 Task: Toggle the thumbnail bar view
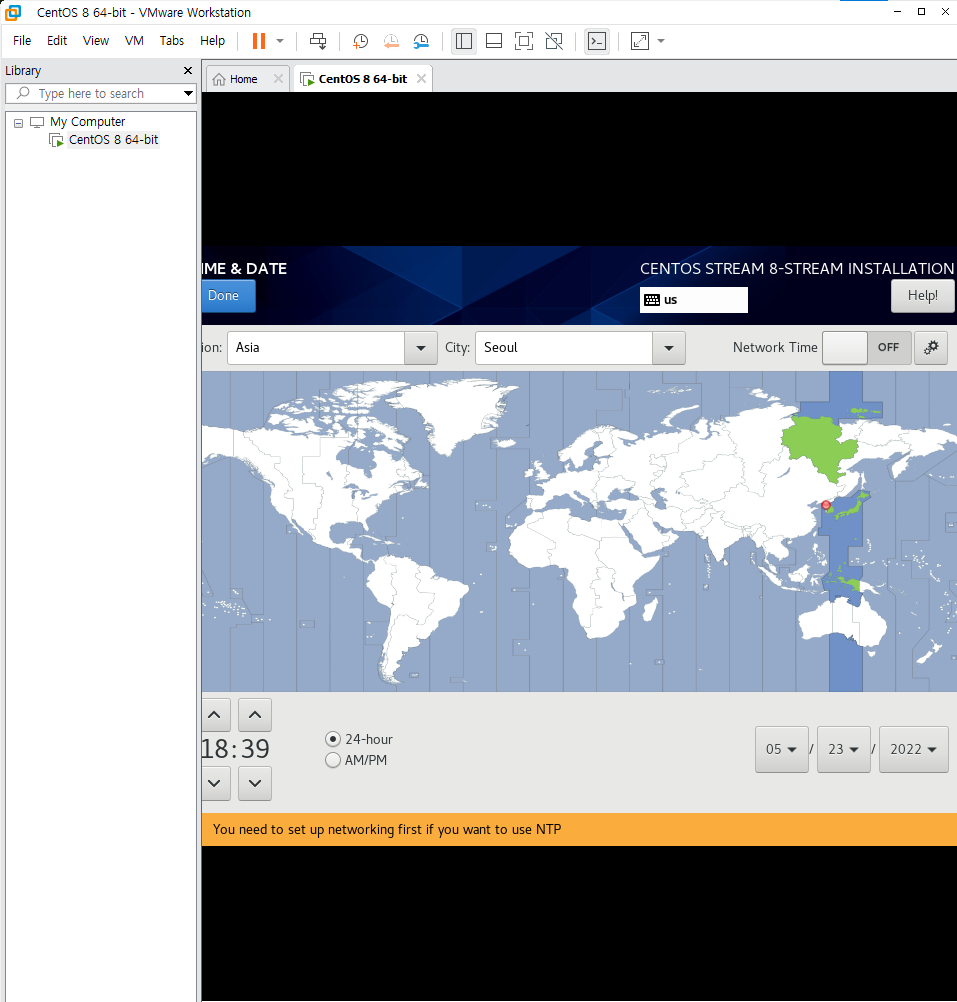click(x=494, y=41)
